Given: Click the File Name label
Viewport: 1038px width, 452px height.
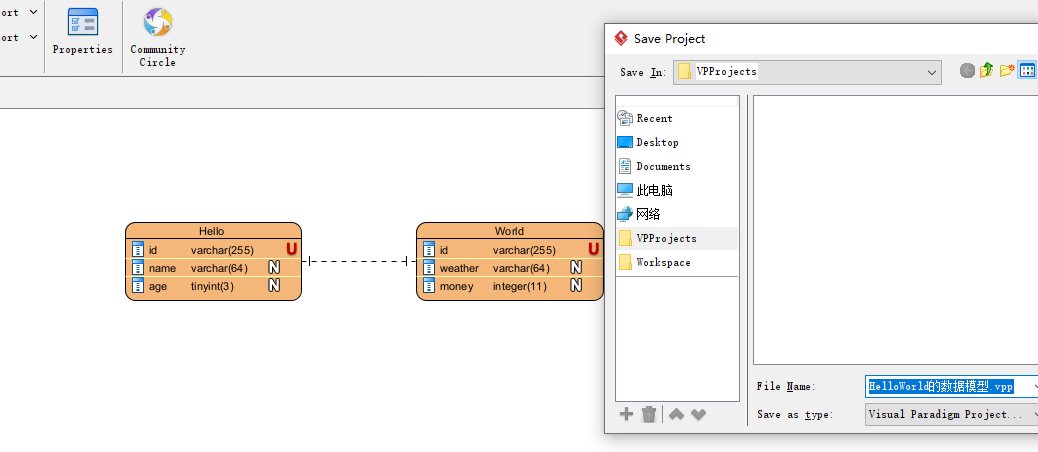Looking at the screenshot, I should pyautogui.click(x=786, y=386).
